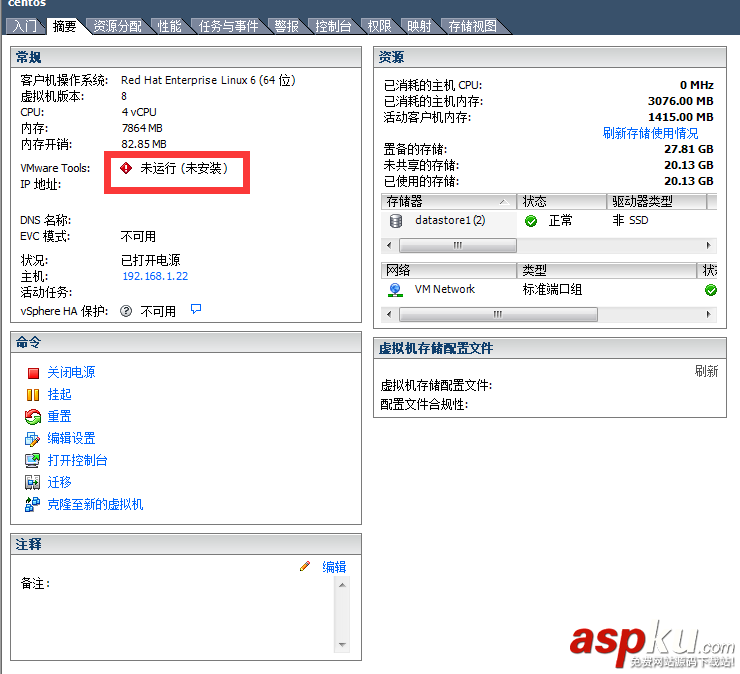
Task: Click the 网络 column header
Action: pos(448,271)
